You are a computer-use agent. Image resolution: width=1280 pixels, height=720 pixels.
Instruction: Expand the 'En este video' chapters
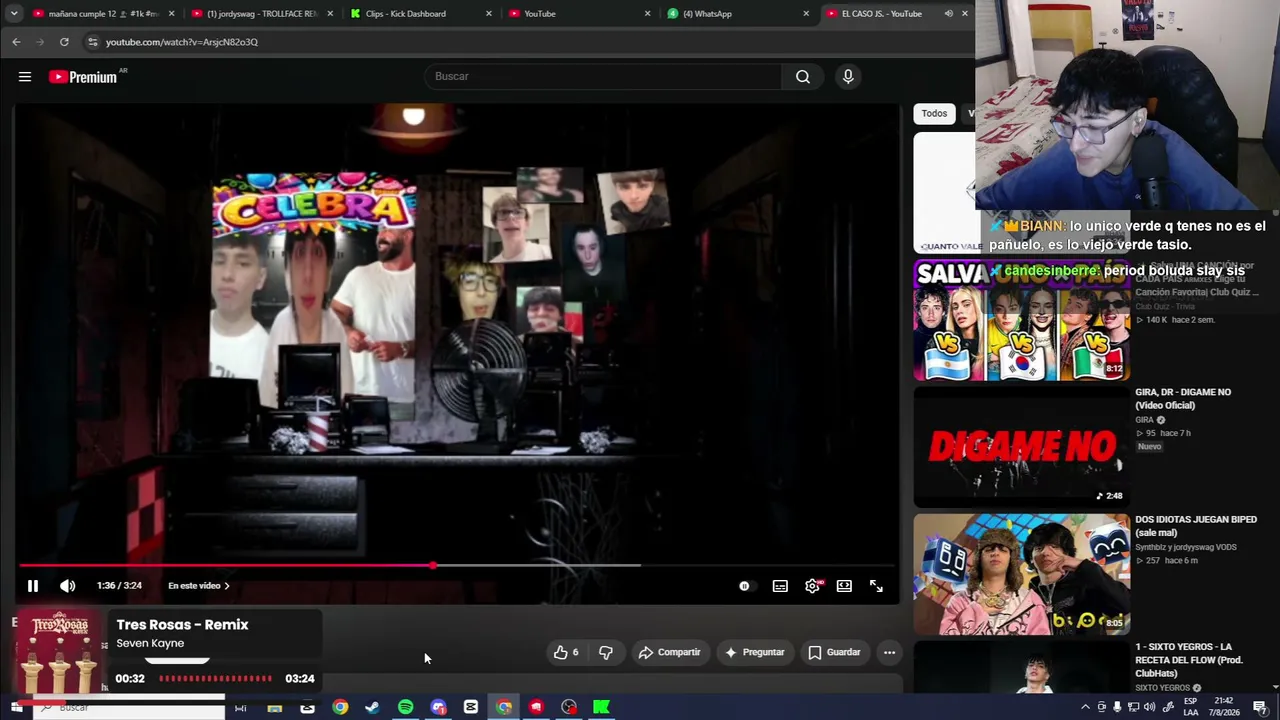pyautogui.click(x=199, y=586)
